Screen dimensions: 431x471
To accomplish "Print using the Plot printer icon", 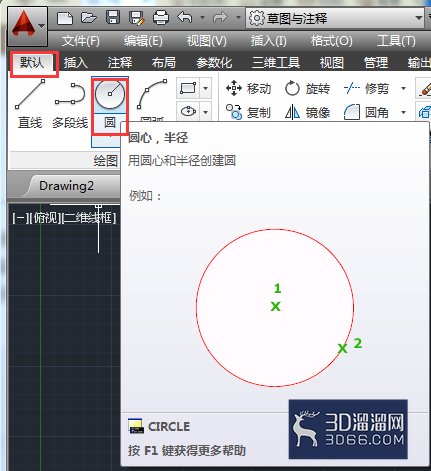I will point(161,18).
